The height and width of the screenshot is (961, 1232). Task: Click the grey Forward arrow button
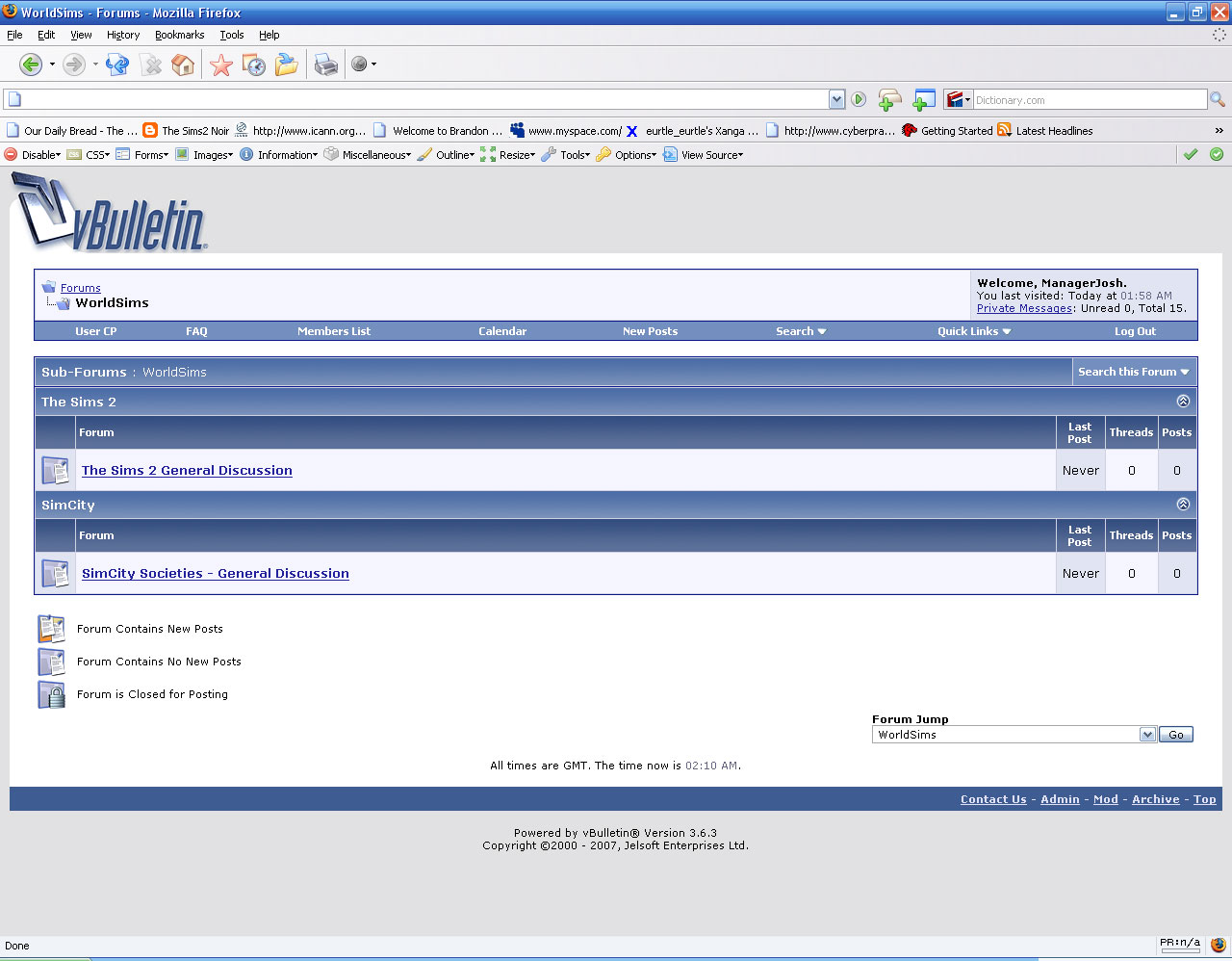[x=73, y=65]
